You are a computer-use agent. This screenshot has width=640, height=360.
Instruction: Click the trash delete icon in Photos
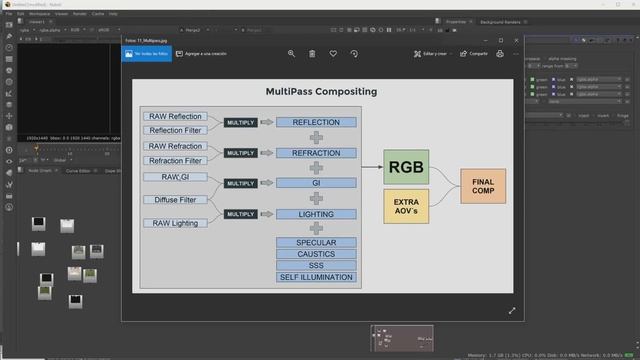tap(312, 53)
